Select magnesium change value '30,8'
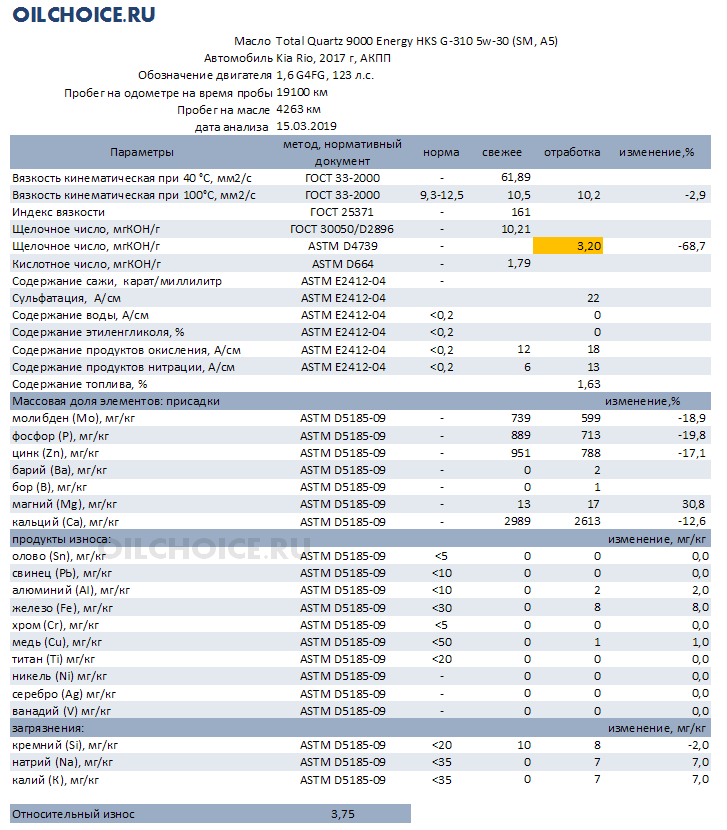727x830 pixels. click(x=694, y=504)
